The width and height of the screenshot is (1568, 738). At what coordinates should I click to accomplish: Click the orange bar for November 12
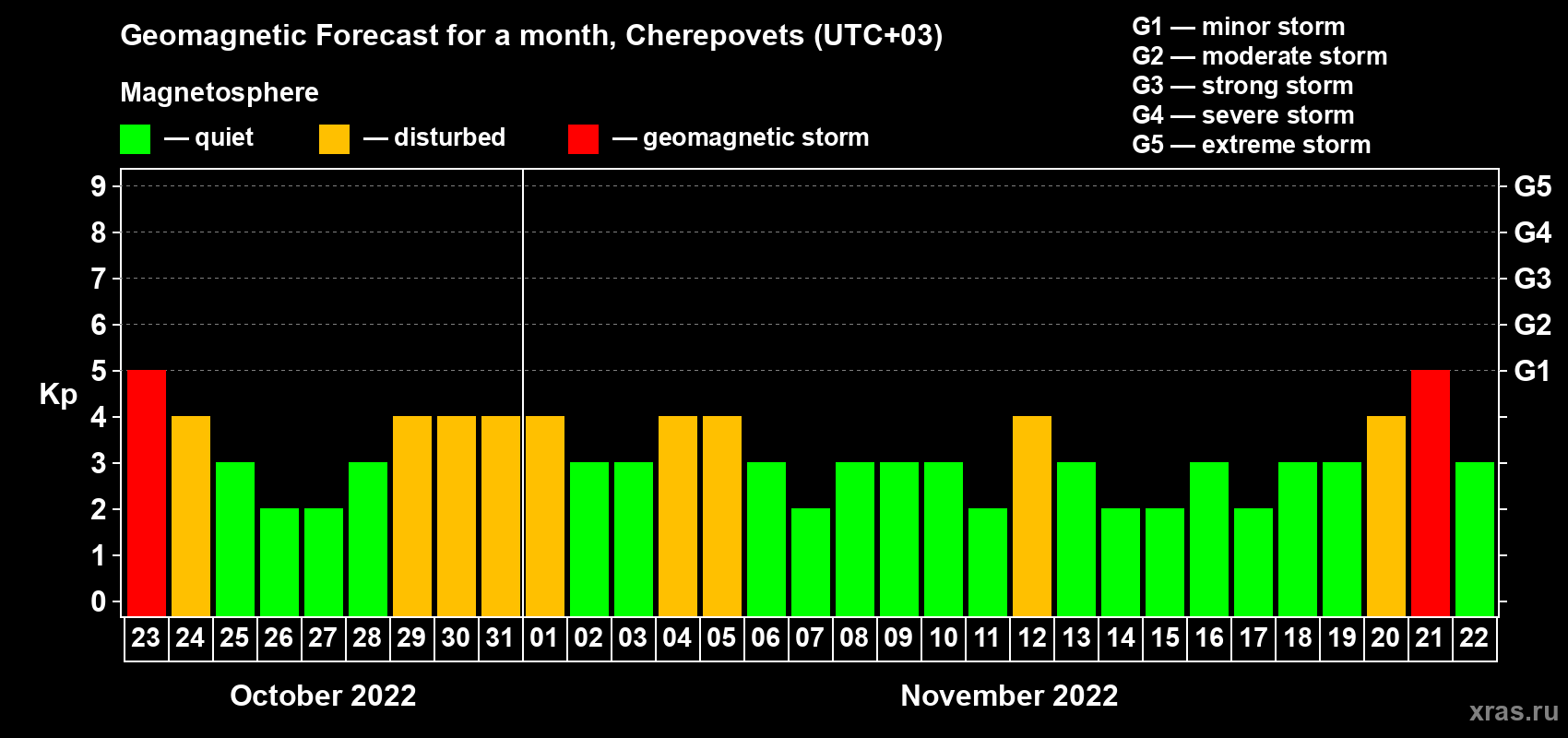(1032, 517)
